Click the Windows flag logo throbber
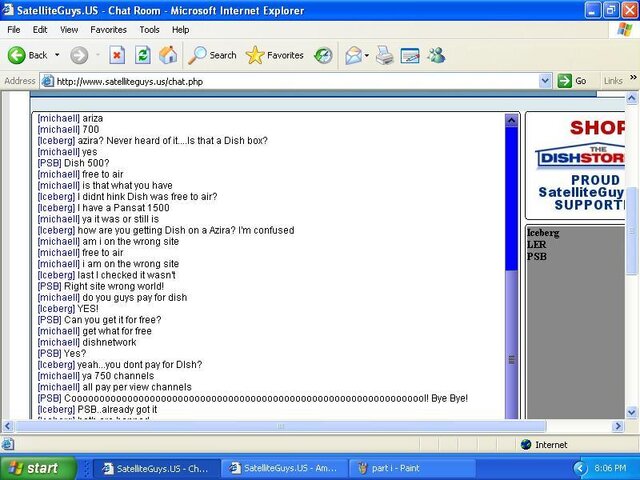Screen dimensions: 640x480 (624, 30)
